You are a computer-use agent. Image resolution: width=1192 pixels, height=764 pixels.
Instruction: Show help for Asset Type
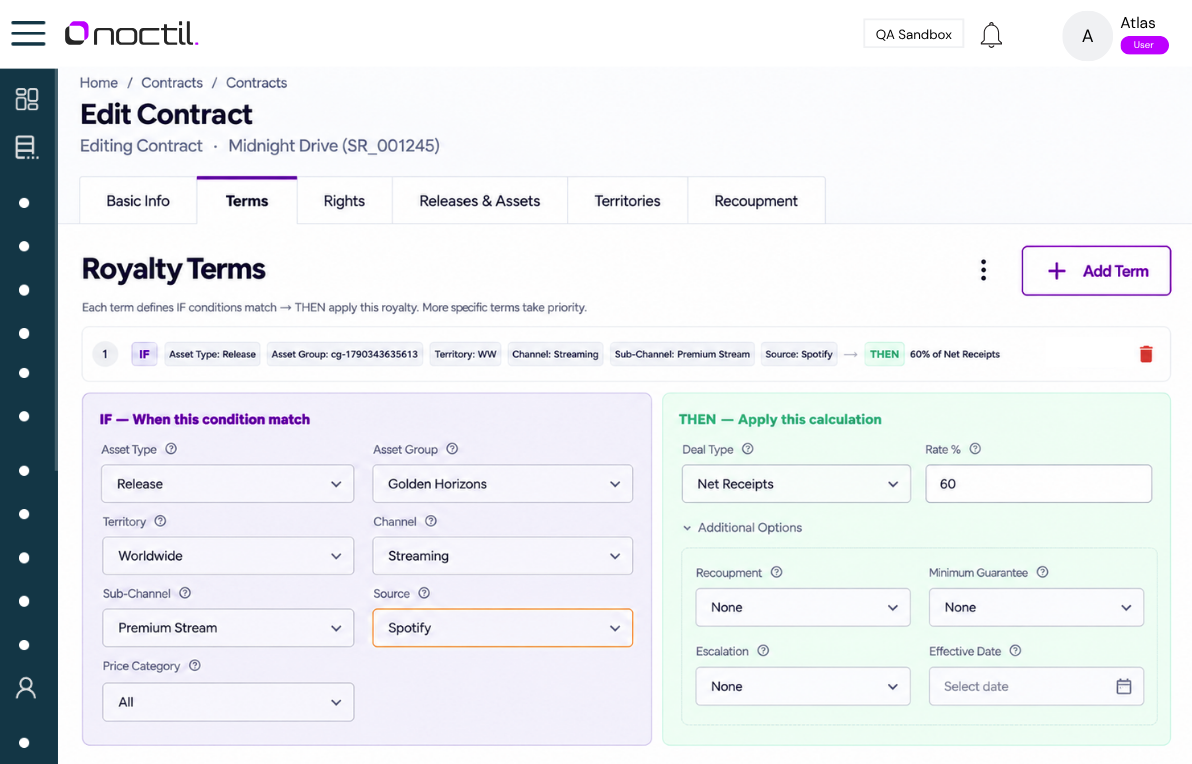[171, 449]
